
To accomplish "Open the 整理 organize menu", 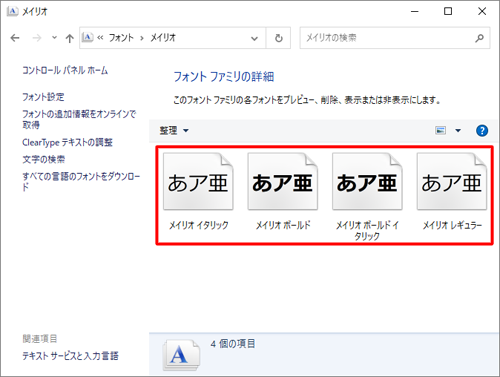I will [174, 130].
